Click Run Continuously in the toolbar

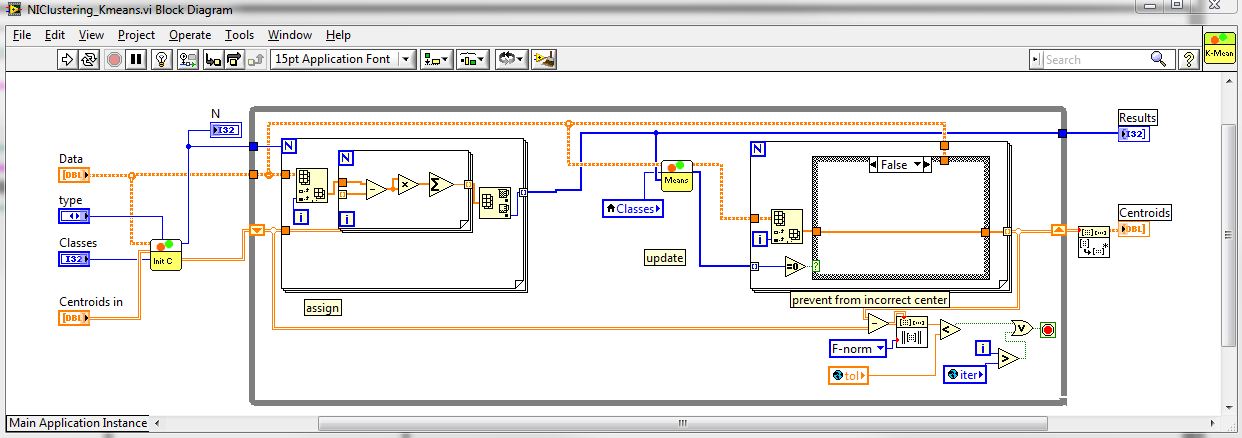90,59
